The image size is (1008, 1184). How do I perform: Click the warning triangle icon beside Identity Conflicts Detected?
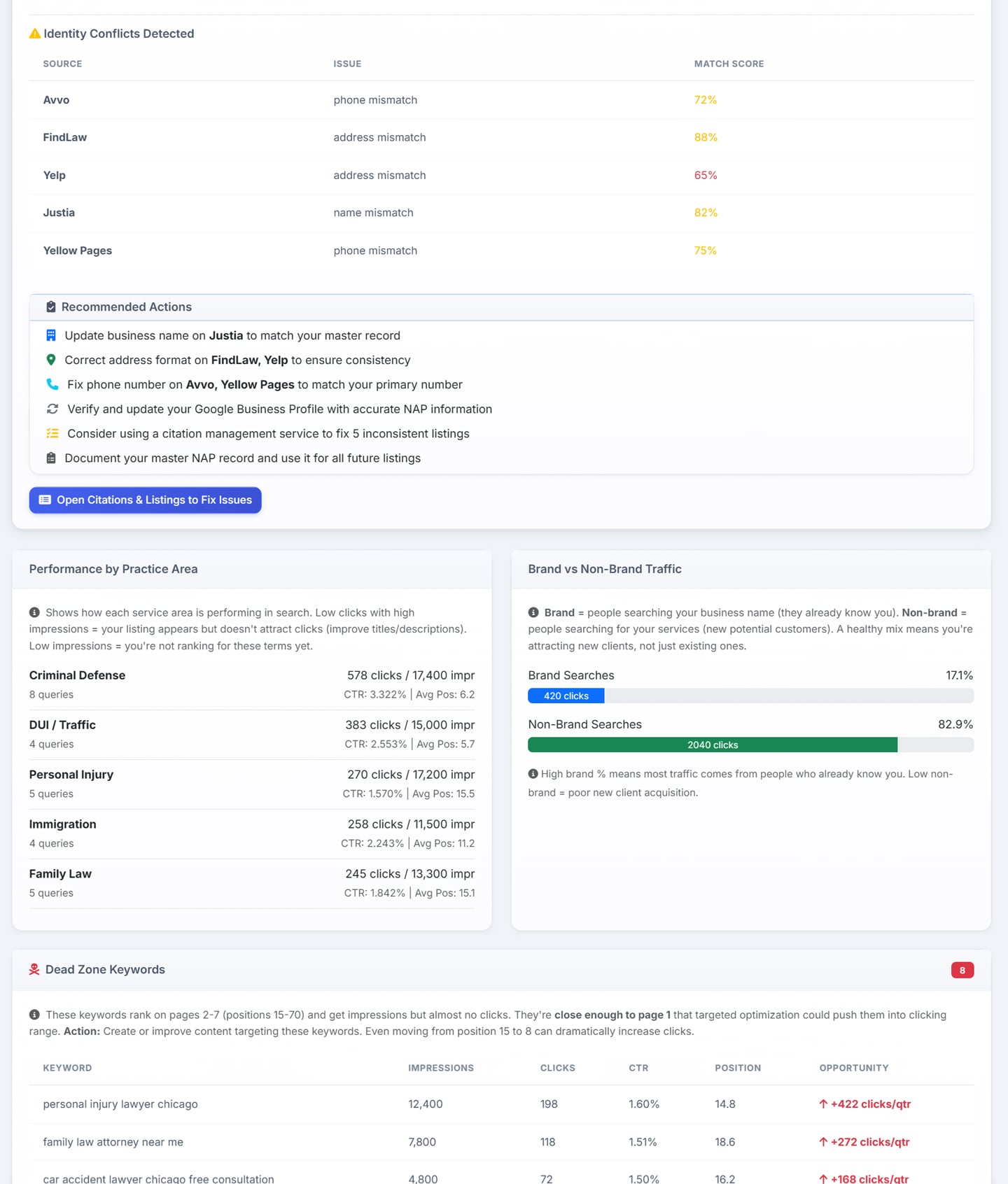[x=35, y=34]
